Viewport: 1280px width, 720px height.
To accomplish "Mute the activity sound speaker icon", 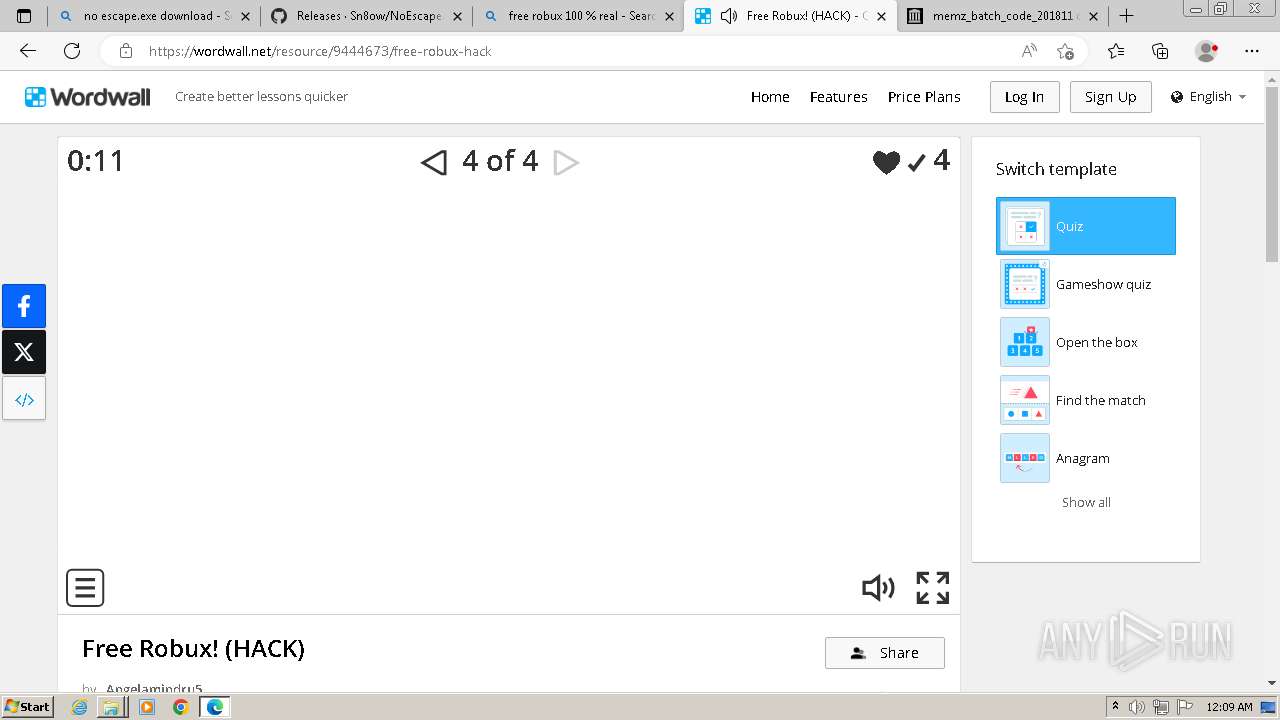I will click(878, 588).
